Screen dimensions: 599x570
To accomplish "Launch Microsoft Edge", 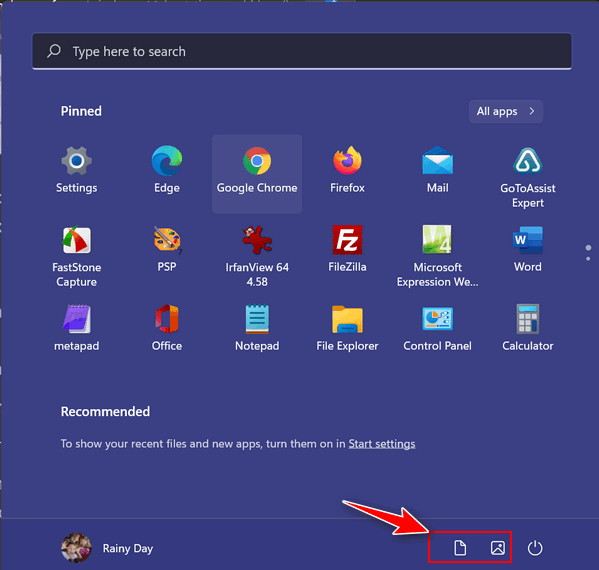I will click(167, 171).
